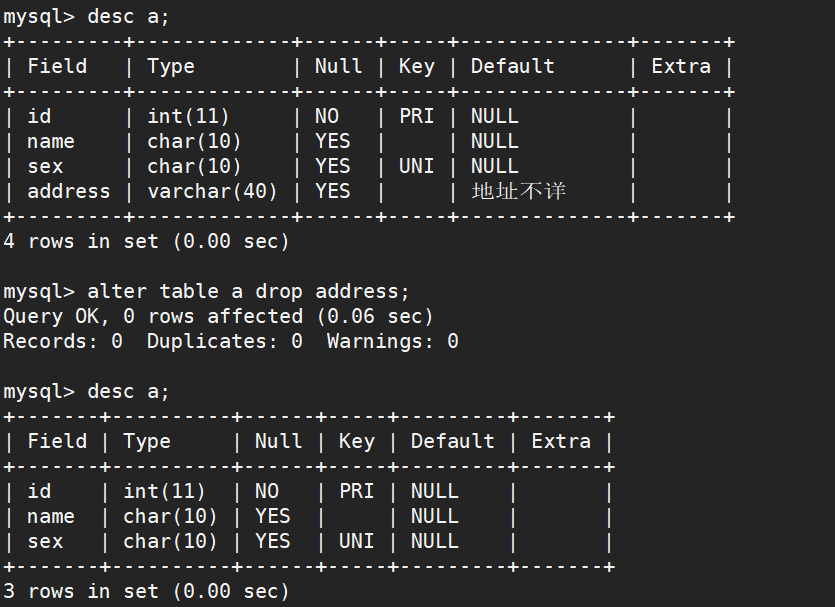Click "sex" field in the four-row table
This screenshot has height=607, width=835.
[45, 166]
